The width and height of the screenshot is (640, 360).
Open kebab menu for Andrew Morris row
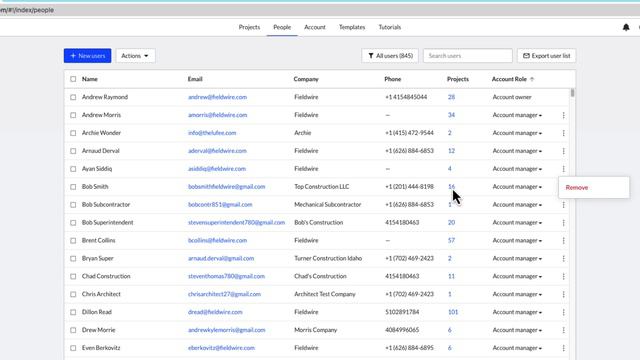(563, 115)
